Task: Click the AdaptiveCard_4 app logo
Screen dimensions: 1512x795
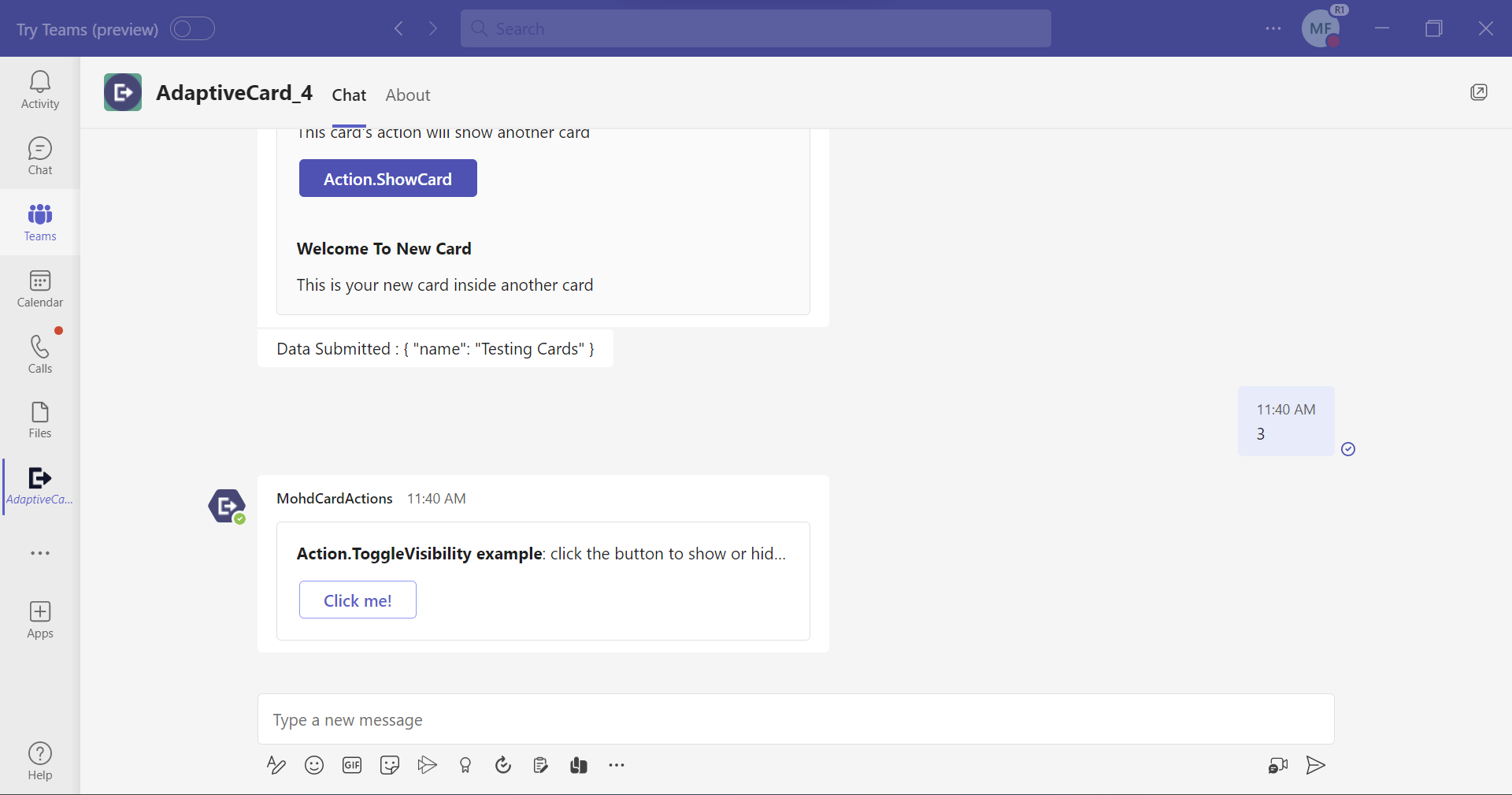Action: pos(123,92)
